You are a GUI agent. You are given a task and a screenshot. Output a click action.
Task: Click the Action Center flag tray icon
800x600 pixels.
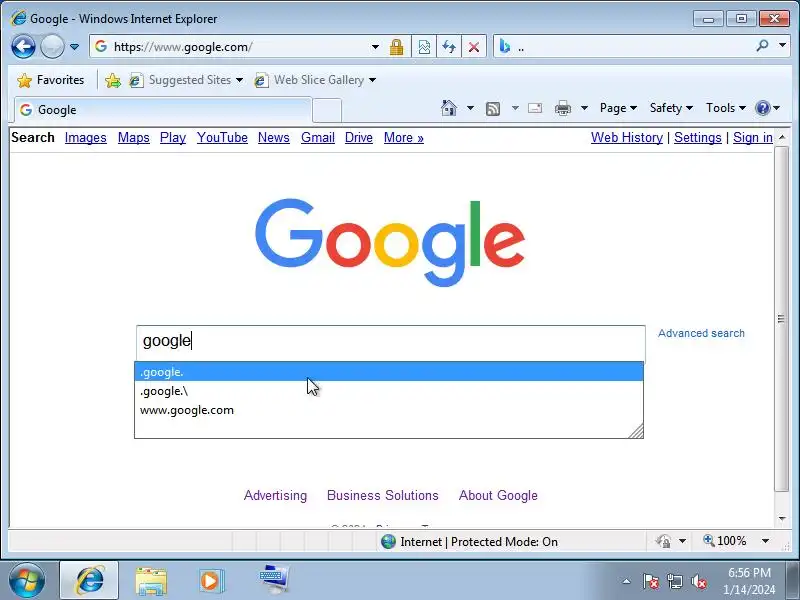click(650, 581)
